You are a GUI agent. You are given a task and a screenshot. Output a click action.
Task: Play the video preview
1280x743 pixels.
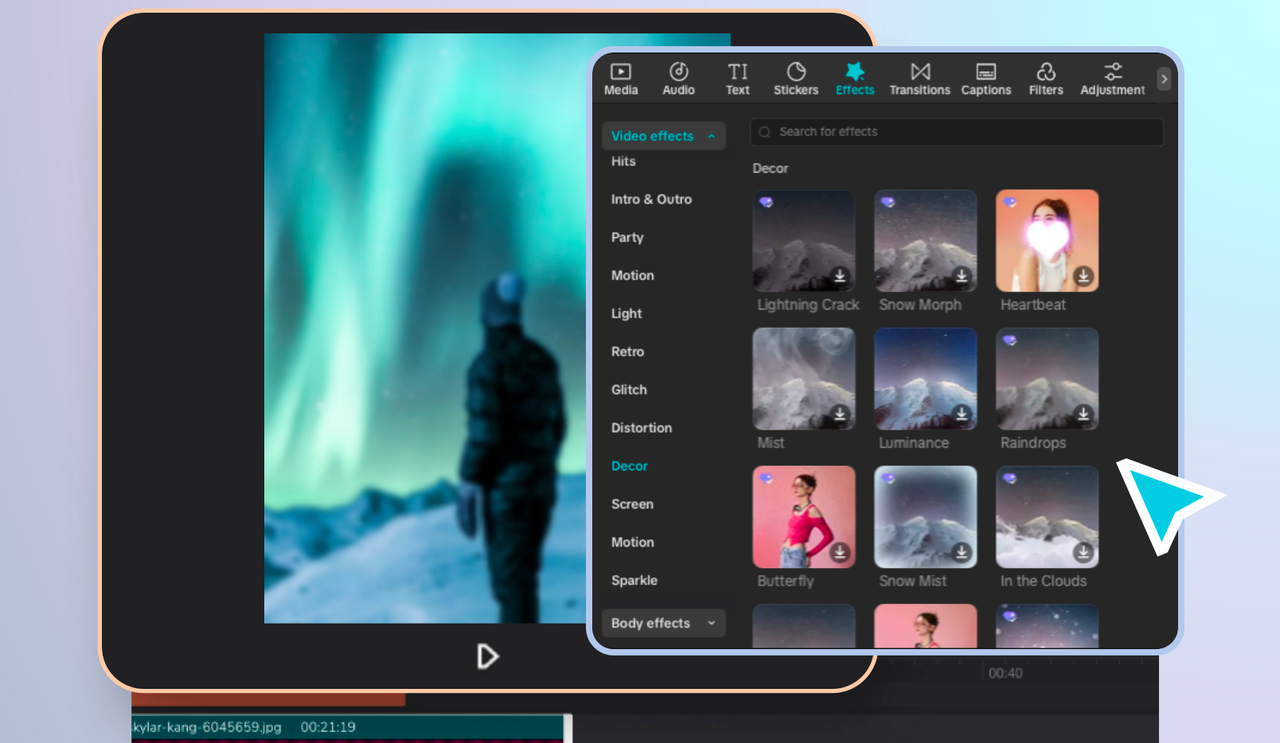487,656
